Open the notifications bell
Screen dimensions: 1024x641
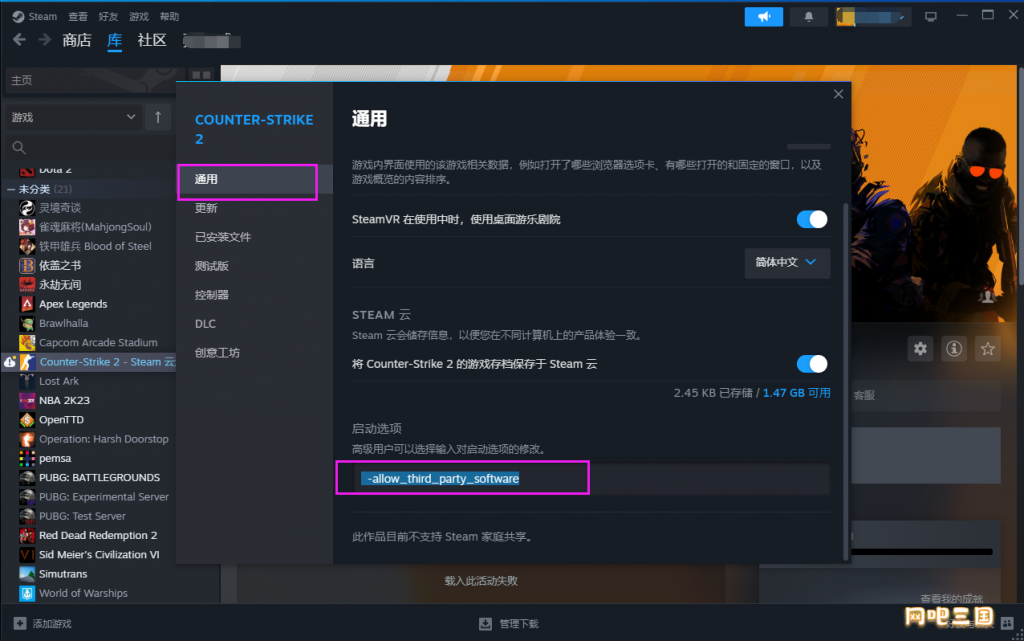tap(808, 17)
